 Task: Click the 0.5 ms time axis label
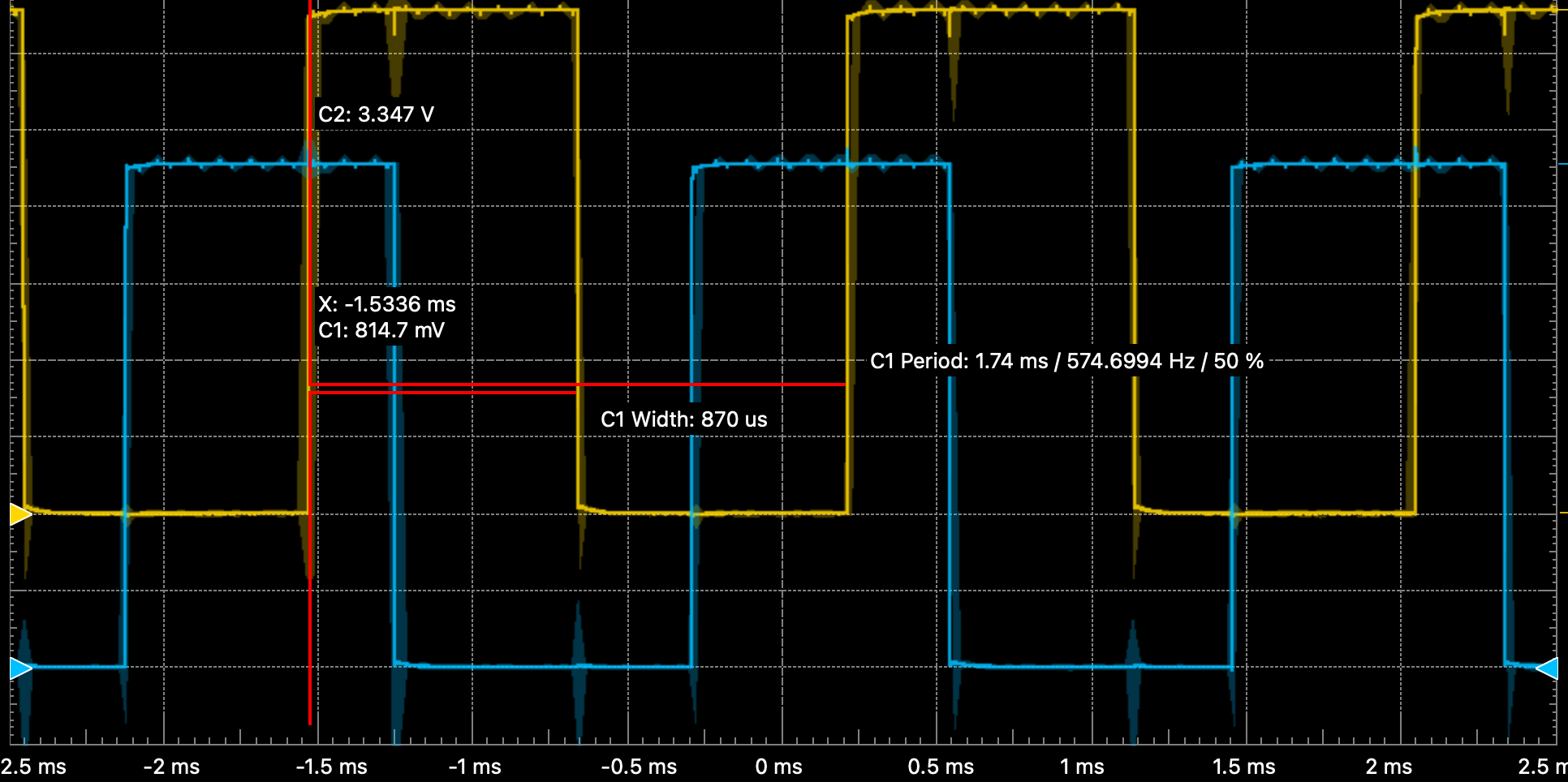tap(941, 767)
